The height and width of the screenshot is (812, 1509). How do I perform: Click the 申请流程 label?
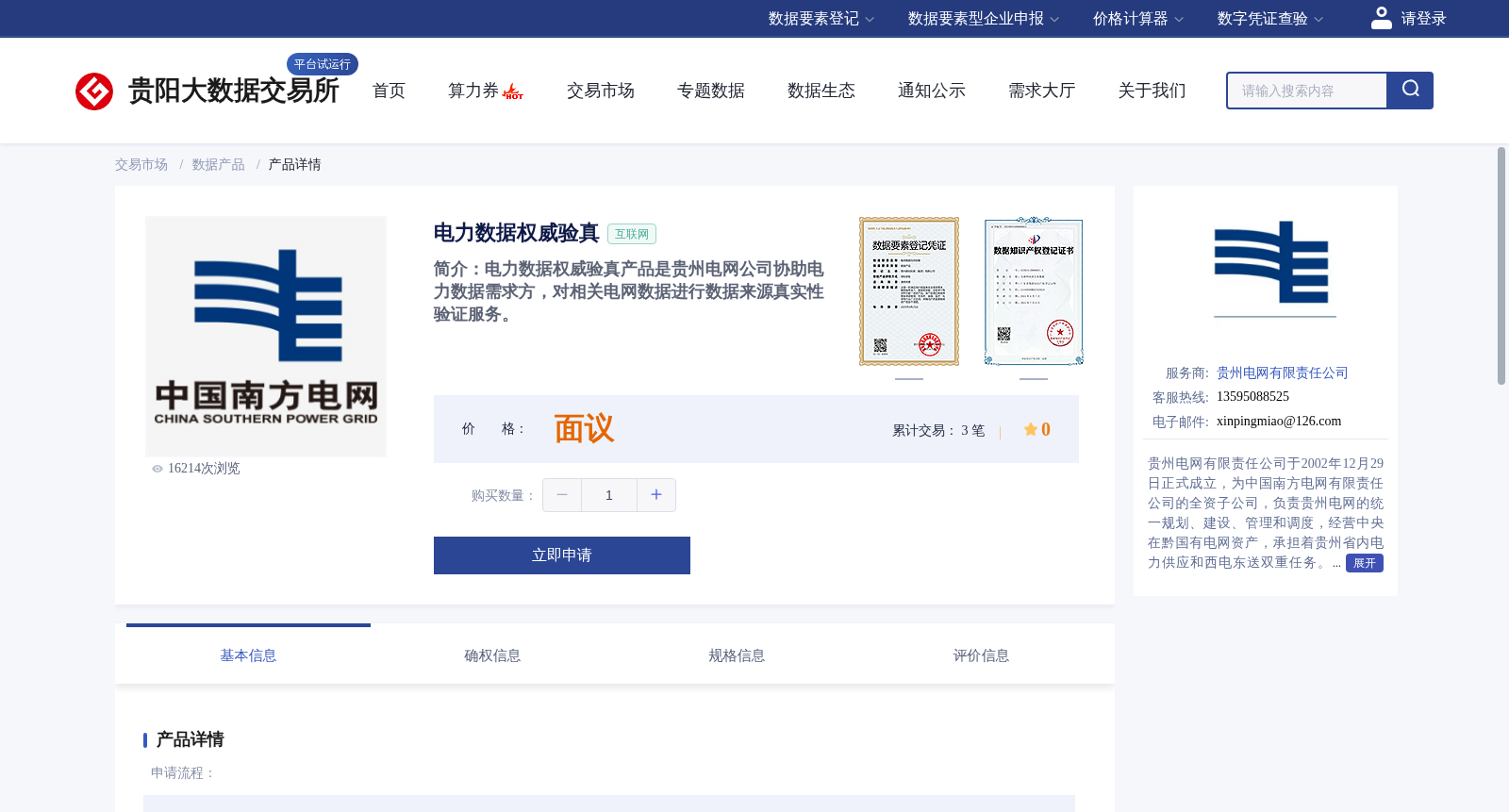(183, 773)
